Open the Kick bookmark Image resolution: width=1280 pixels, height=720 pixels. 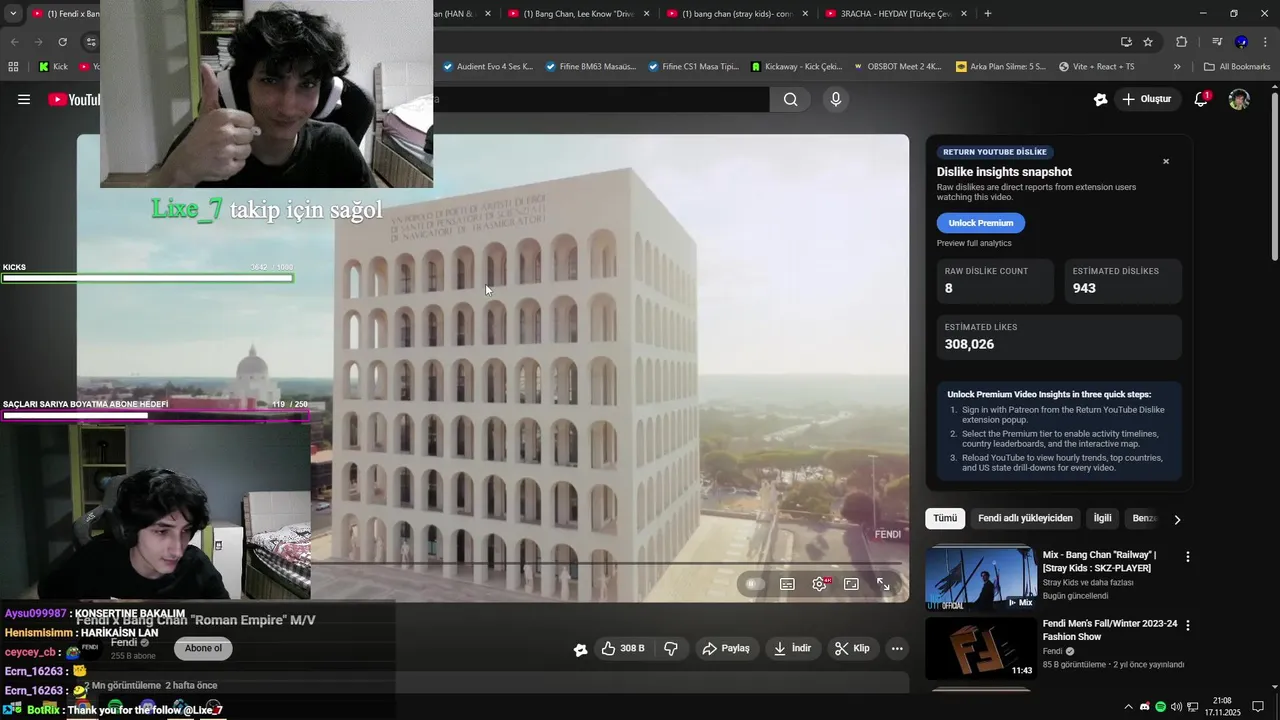[53, 67]
